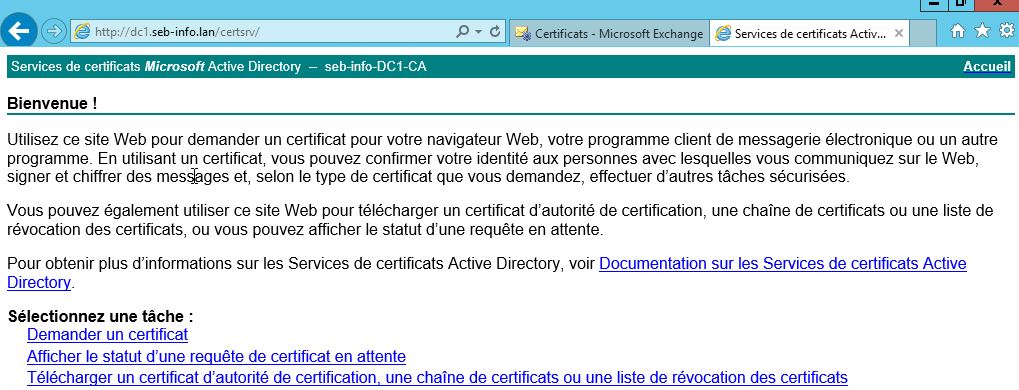Open browser Tools gear icon
Viewport: 1019px width, 390px height.
point(1006,31)
